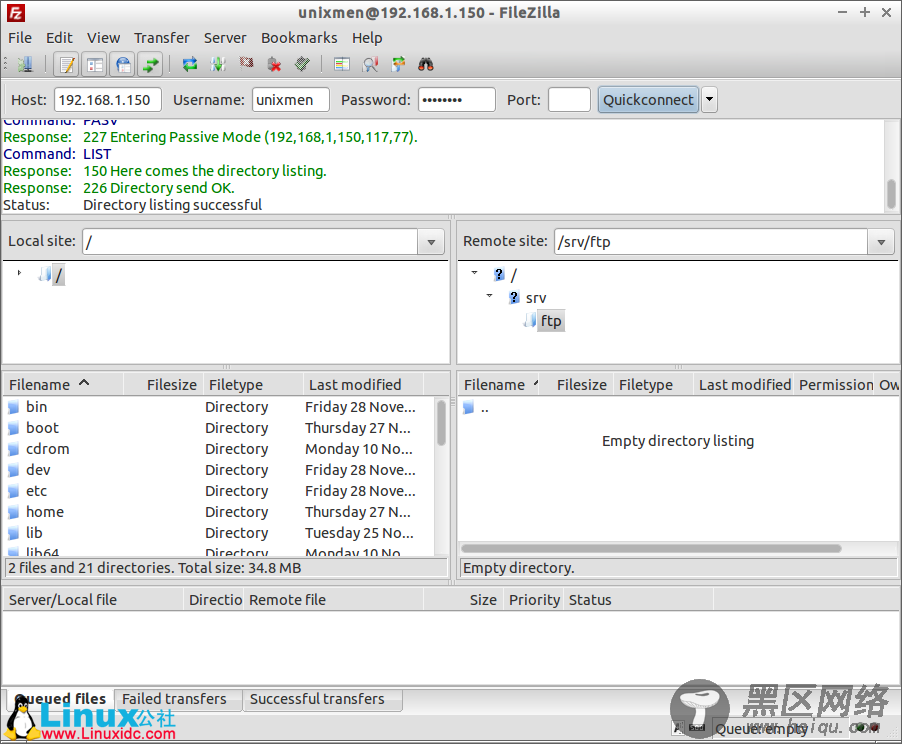Select the dev directory row

[x=219, y=470]
